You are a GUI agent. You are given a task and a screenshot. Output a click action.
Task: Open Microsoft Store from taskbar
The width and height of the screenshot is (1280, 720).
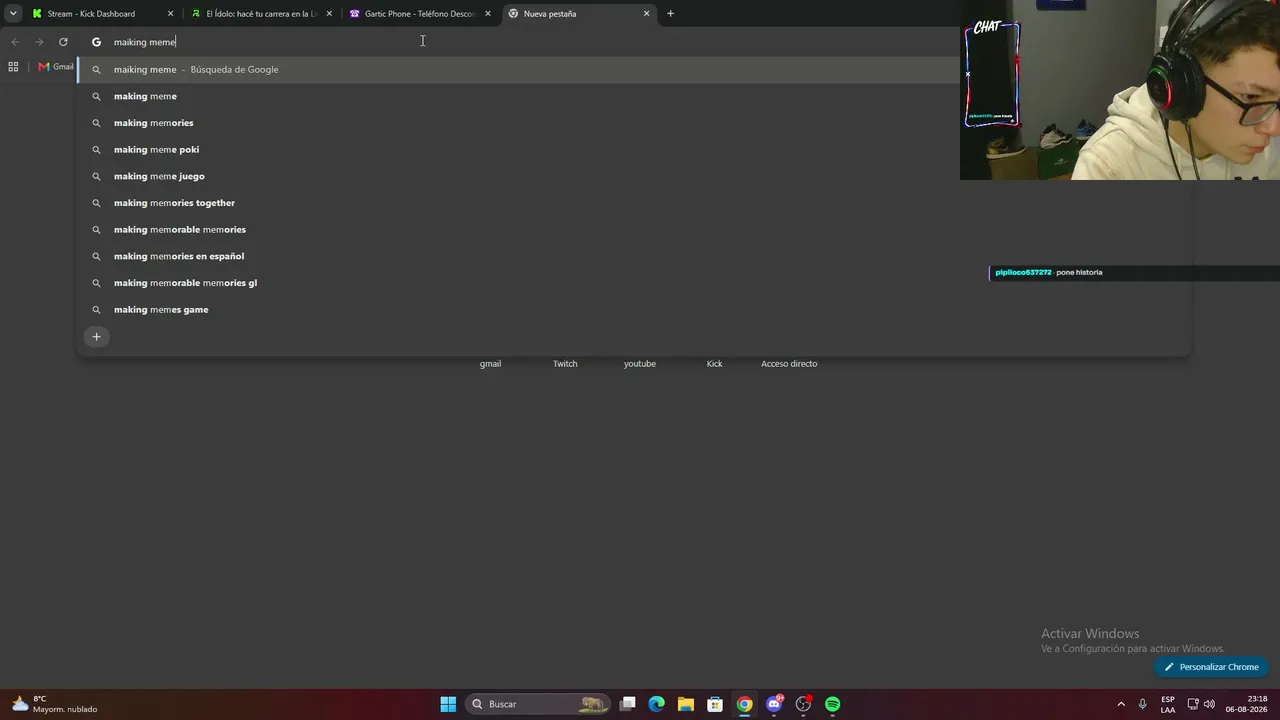click(715, 704)
